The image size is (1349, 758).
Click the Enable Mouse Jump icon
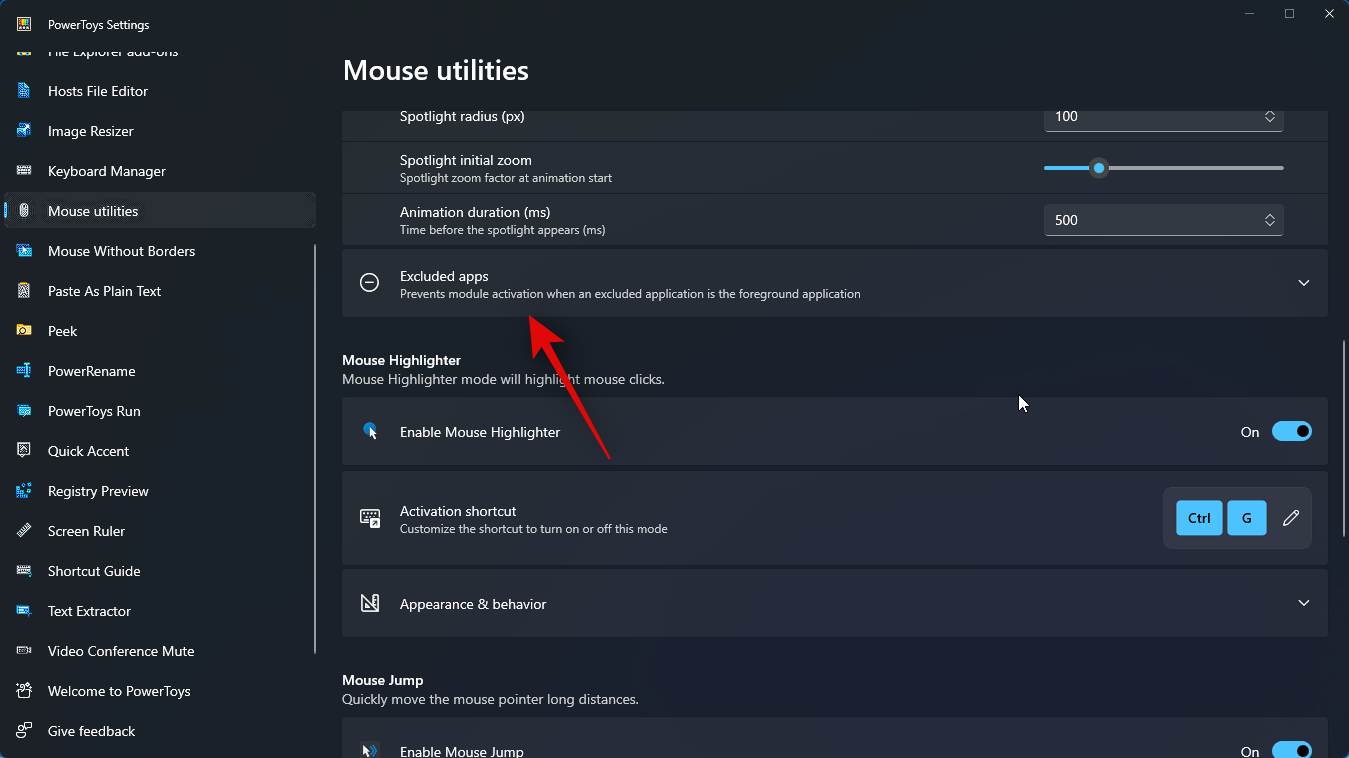[370, 751]
